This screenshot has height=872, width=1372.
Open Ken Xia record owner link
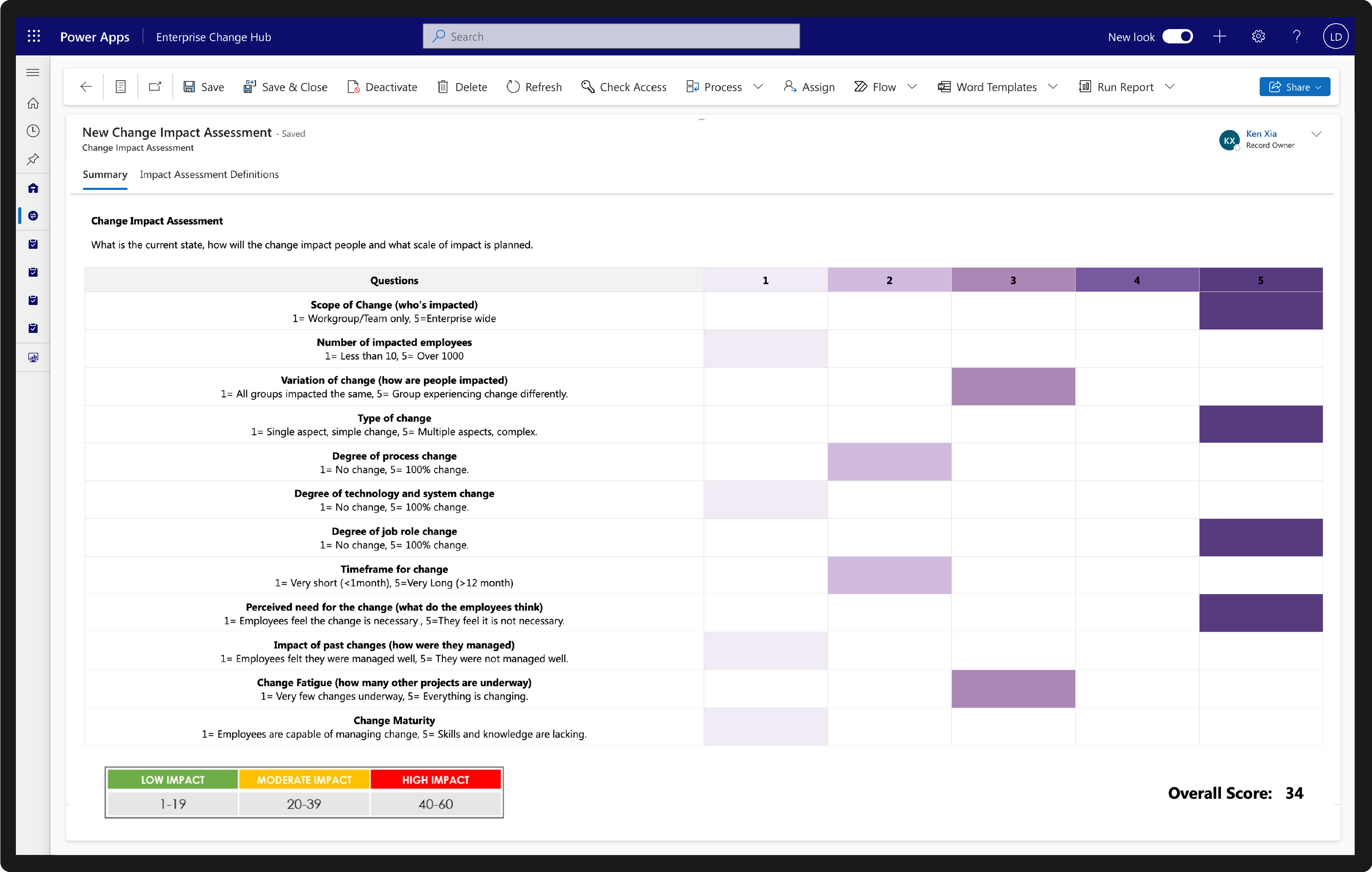pyautogui.click(x=1261, y=133)
